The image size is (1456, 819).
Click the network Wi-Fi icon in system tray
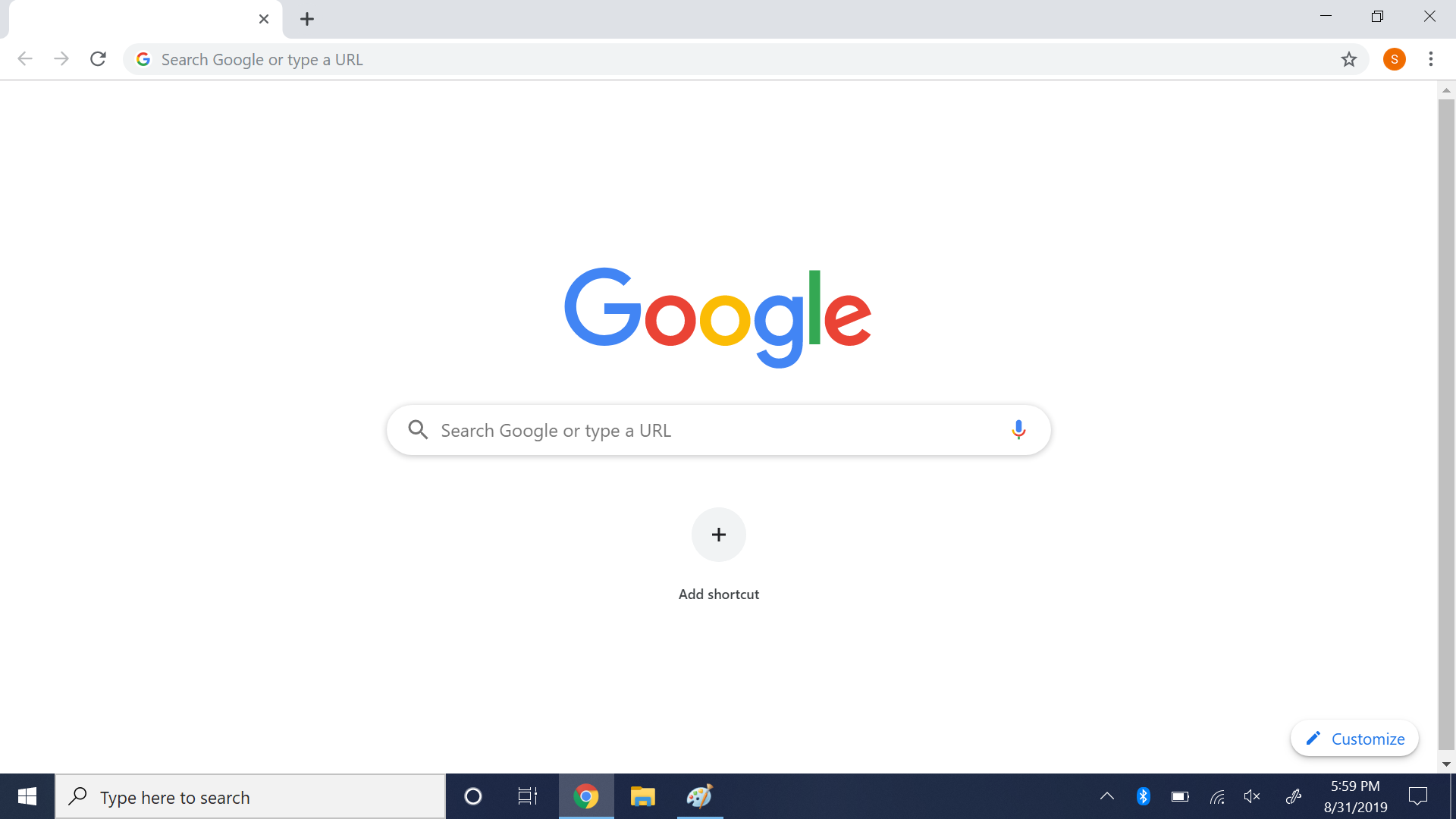pos(1218,797)
